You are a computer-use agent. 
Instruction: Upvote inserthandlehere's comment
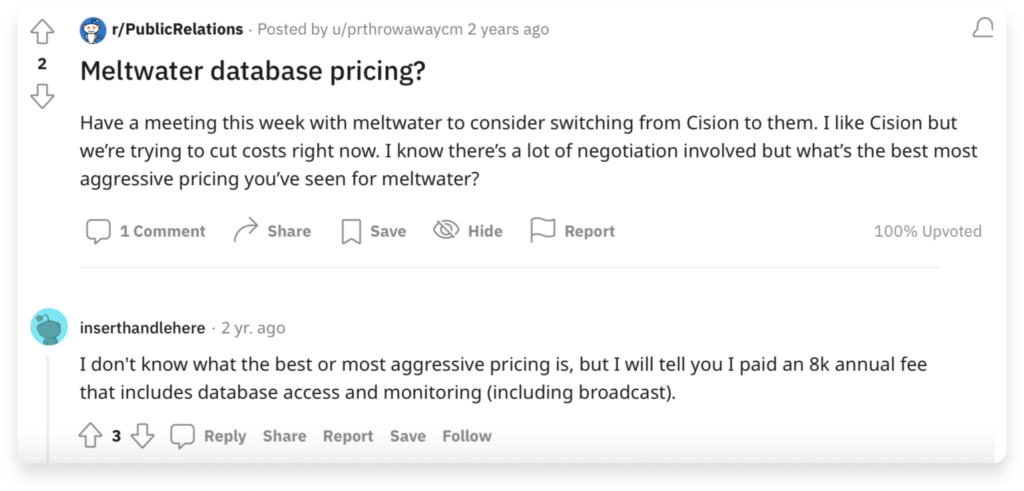(90, 436)
